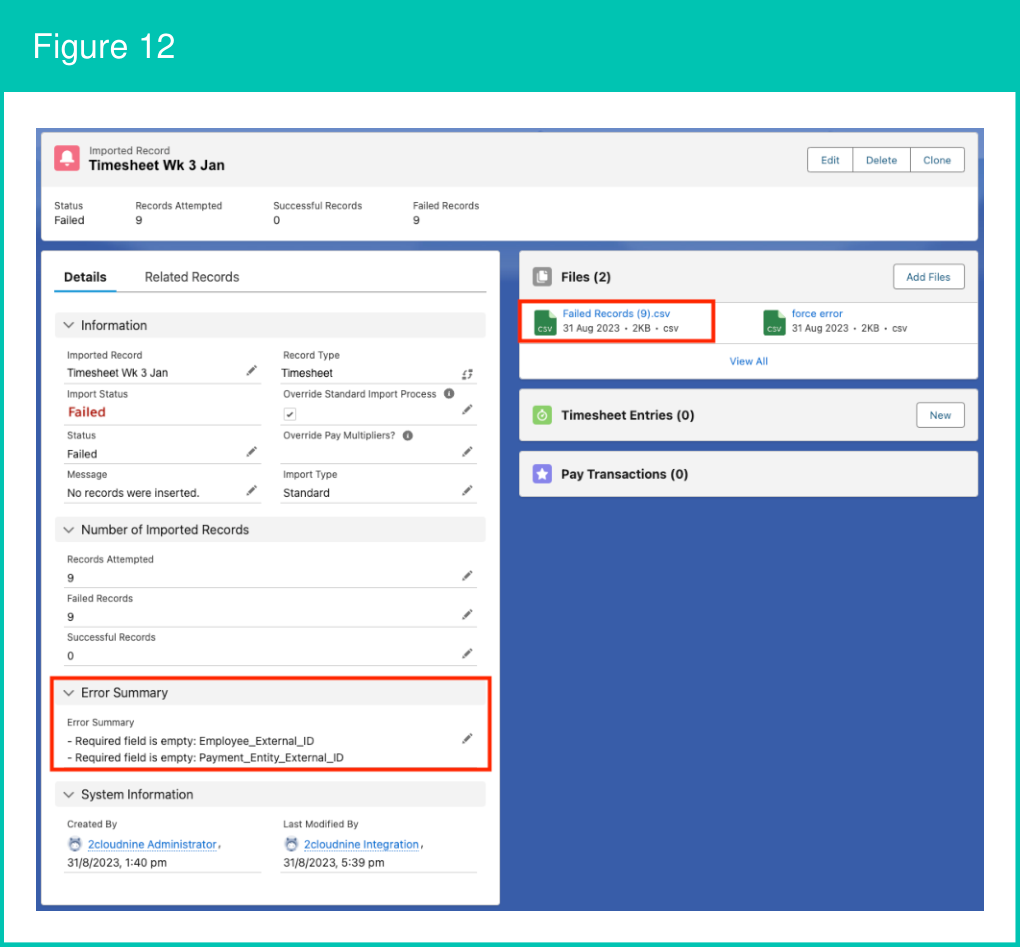
Task: Click the red Failed import status text
Action: [87, 412]
